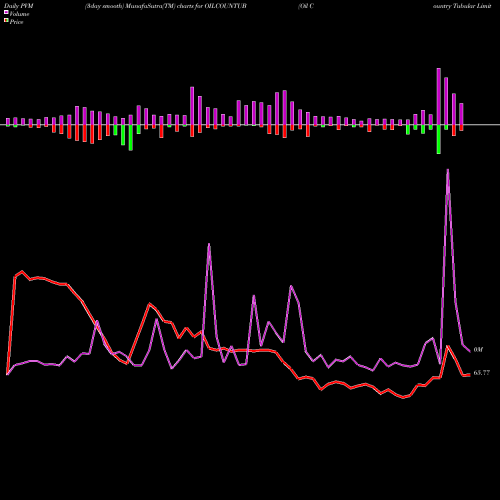Click the tallest magenta volume bar
Viewport: 500px width, 500px height.
439,97
